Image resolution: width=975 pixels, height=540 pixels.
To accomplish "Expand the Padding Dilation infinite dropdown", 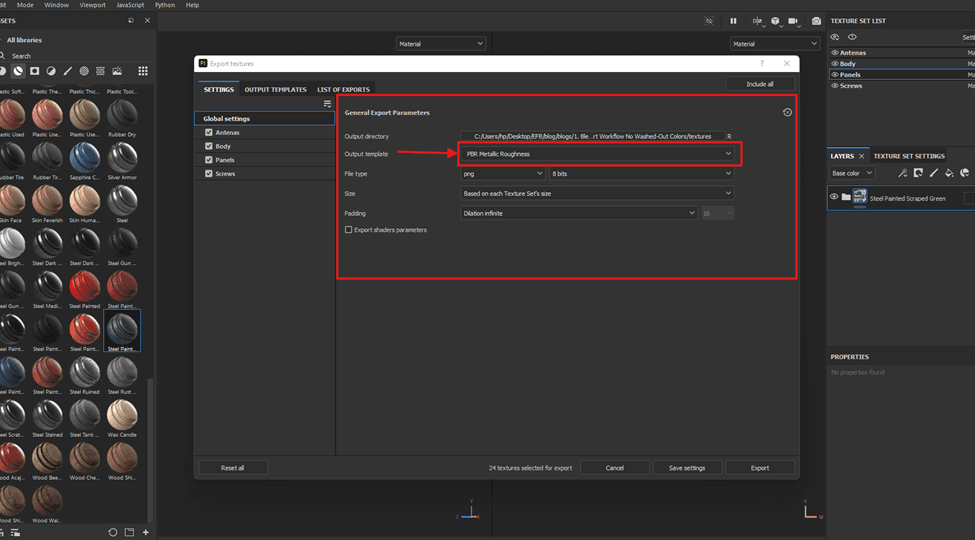I will click(578, 213).
